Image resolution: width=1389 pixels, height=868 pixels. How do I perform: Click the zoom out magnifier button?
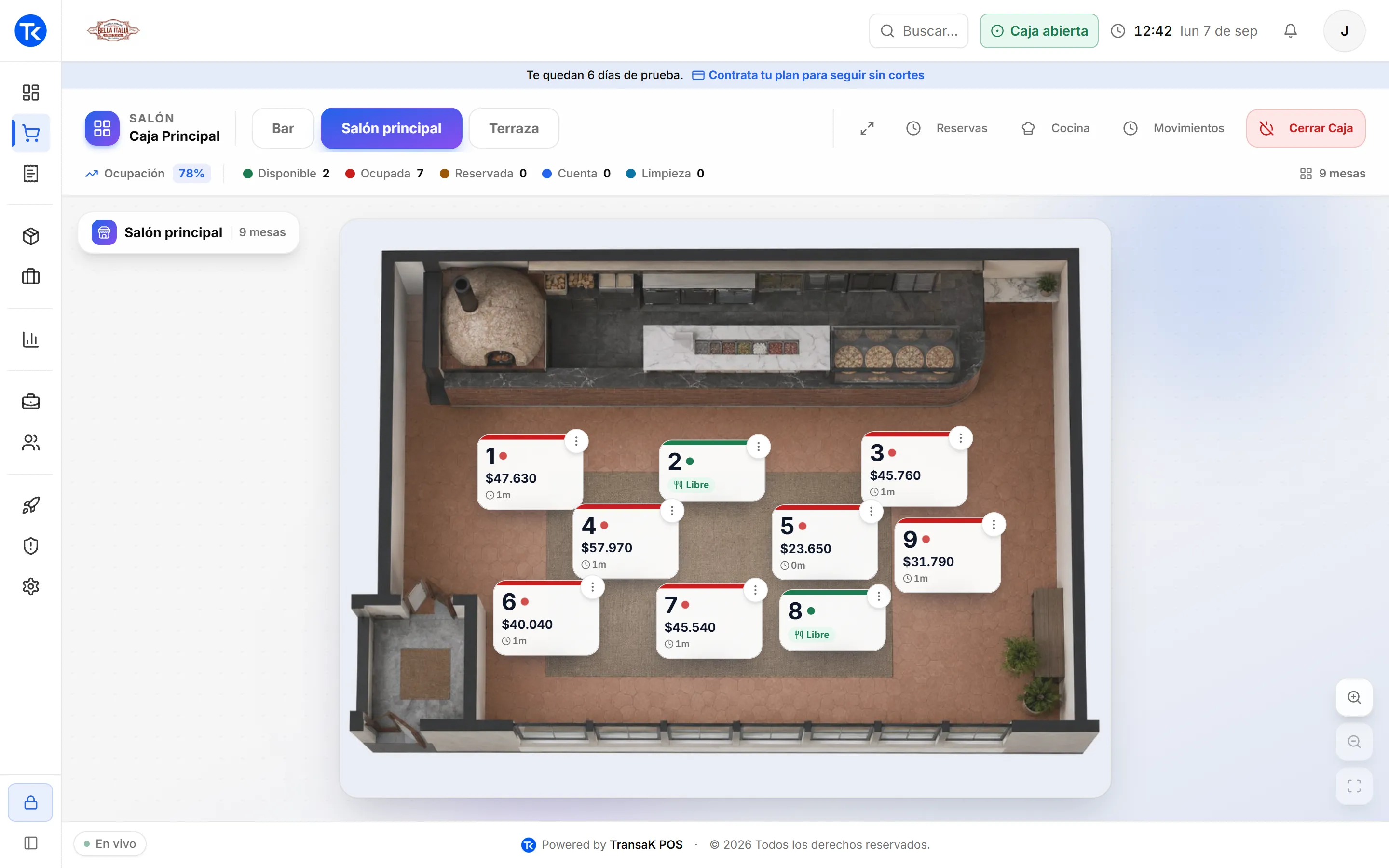click(x=1354, y=742)
